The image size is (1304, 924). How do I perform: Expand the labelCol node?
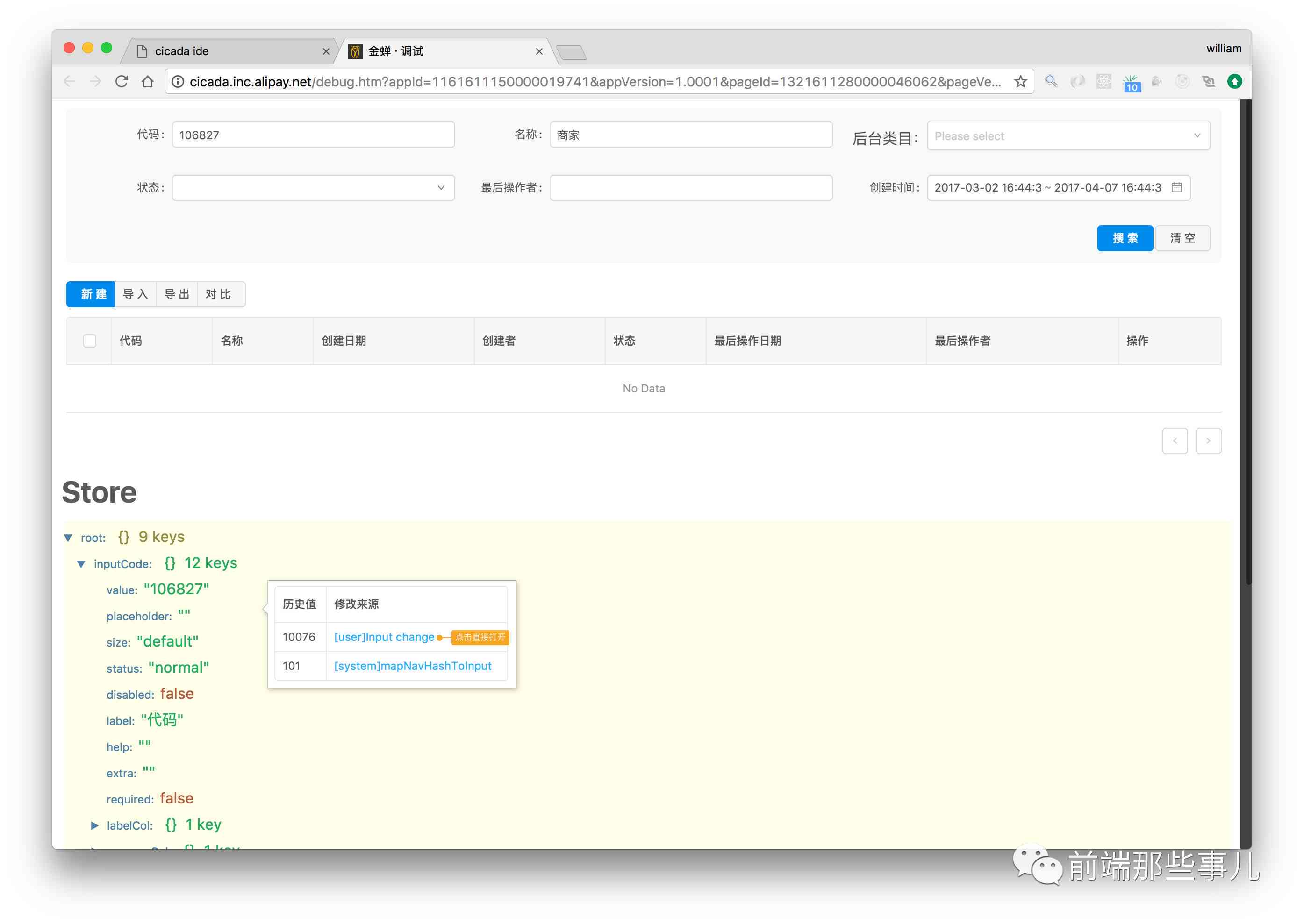(x=94, y=825)
